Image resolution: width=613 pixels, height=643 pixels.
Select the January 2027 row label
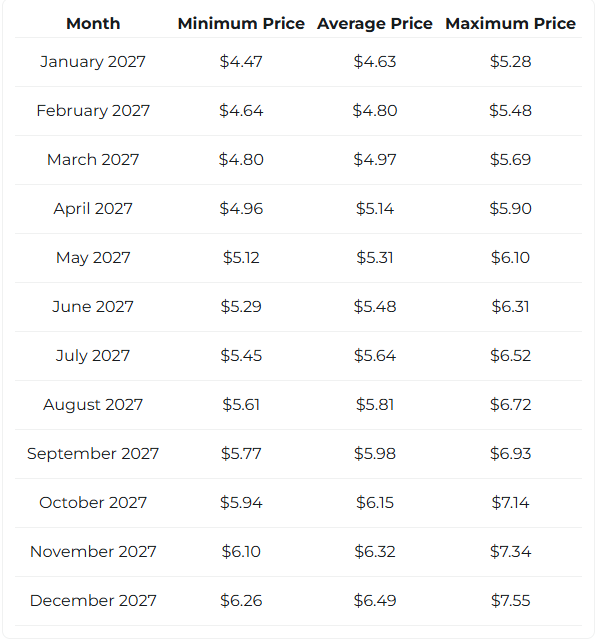(x=93, y=62)
